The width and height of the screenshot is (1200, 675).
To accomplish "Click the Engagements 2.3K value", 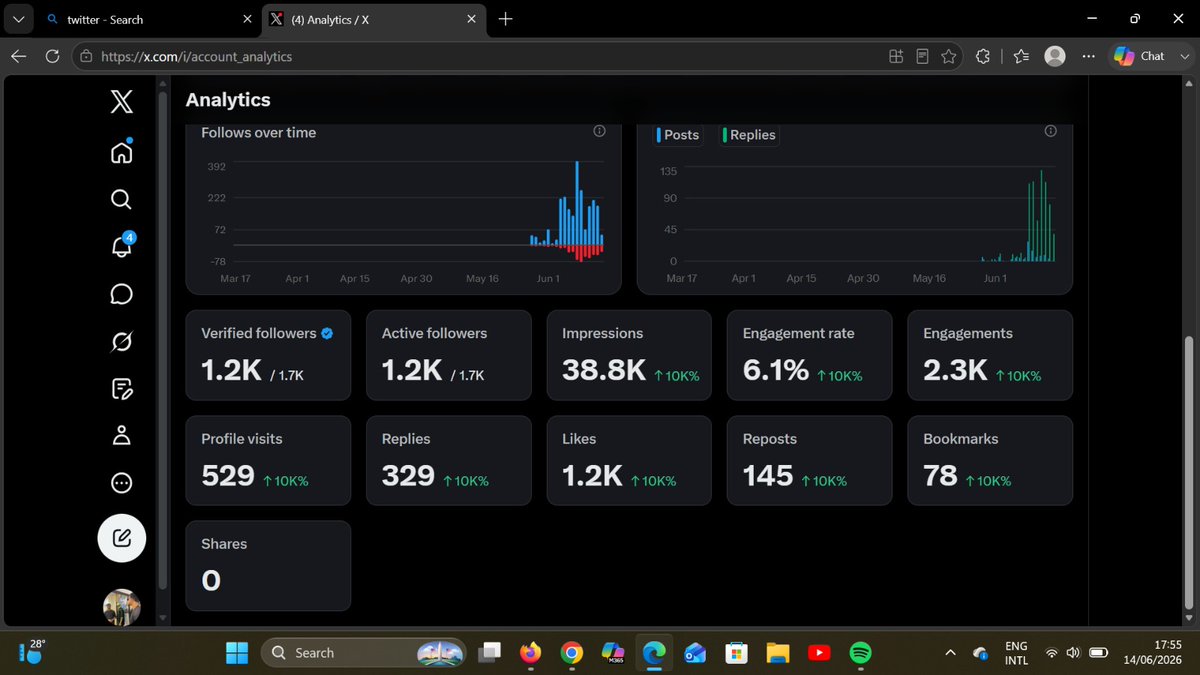I will click(x=955, y=370).
